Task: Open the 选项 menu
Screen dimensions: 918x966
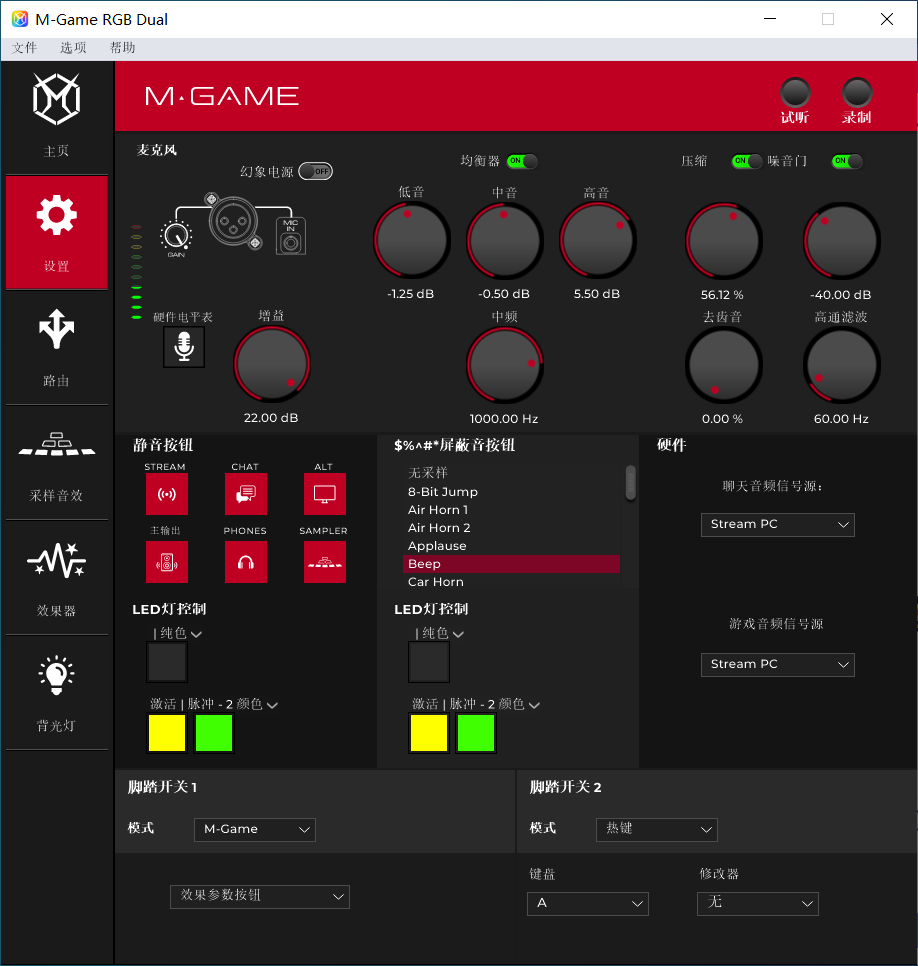Action: tap(73, 48)
